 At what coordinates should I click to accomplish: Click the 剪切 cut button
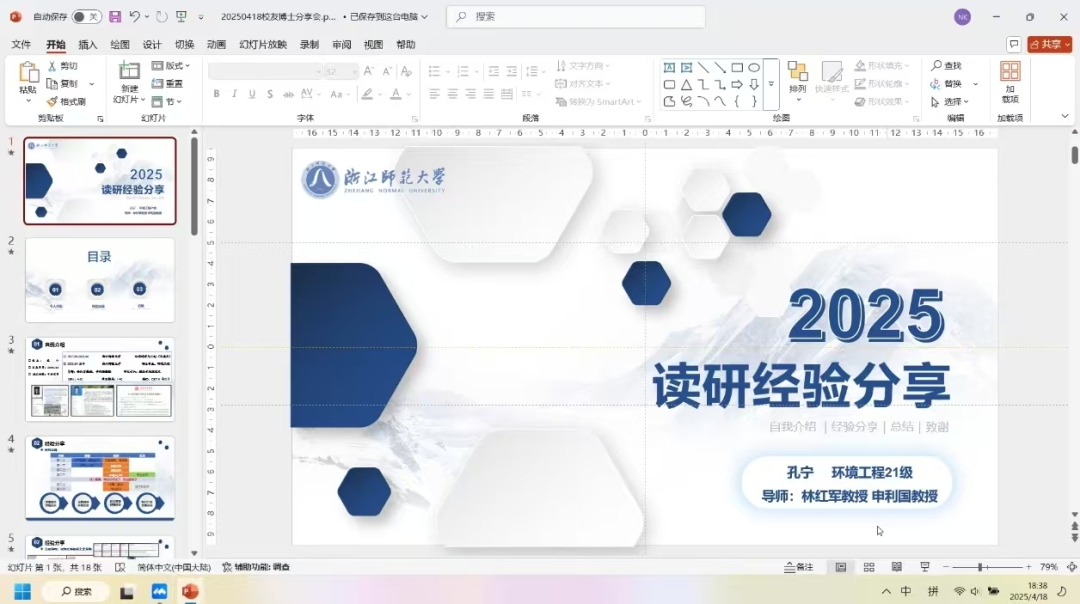[63, 66]
